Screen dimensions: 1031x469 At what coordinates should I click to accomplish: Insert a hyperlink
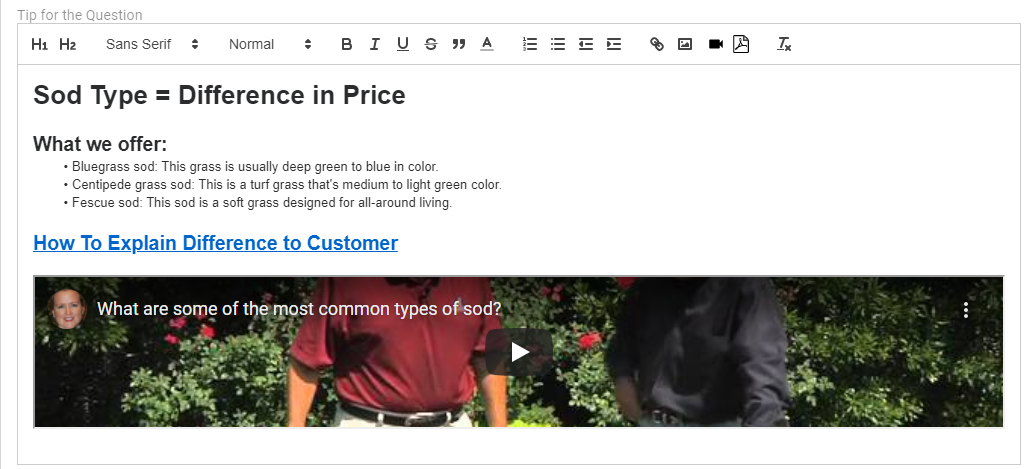[x=657, y=44]
